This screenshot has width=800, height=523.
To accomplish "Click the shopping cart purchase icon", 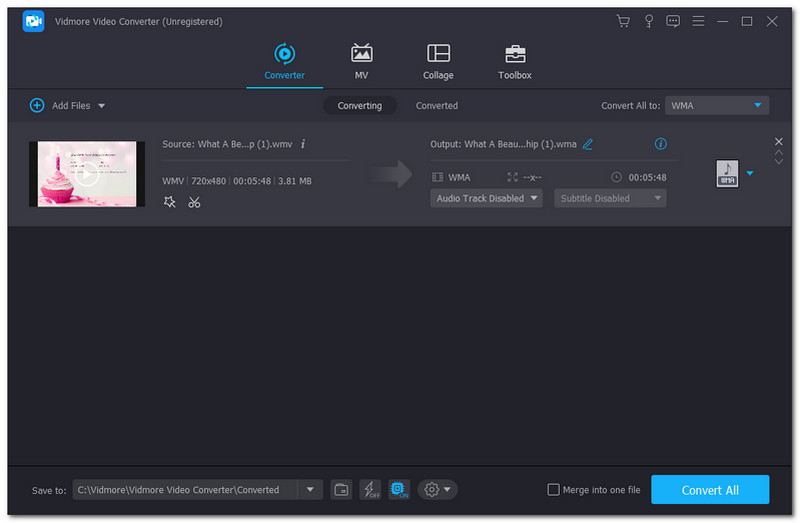I will click(x=624, y=21).
